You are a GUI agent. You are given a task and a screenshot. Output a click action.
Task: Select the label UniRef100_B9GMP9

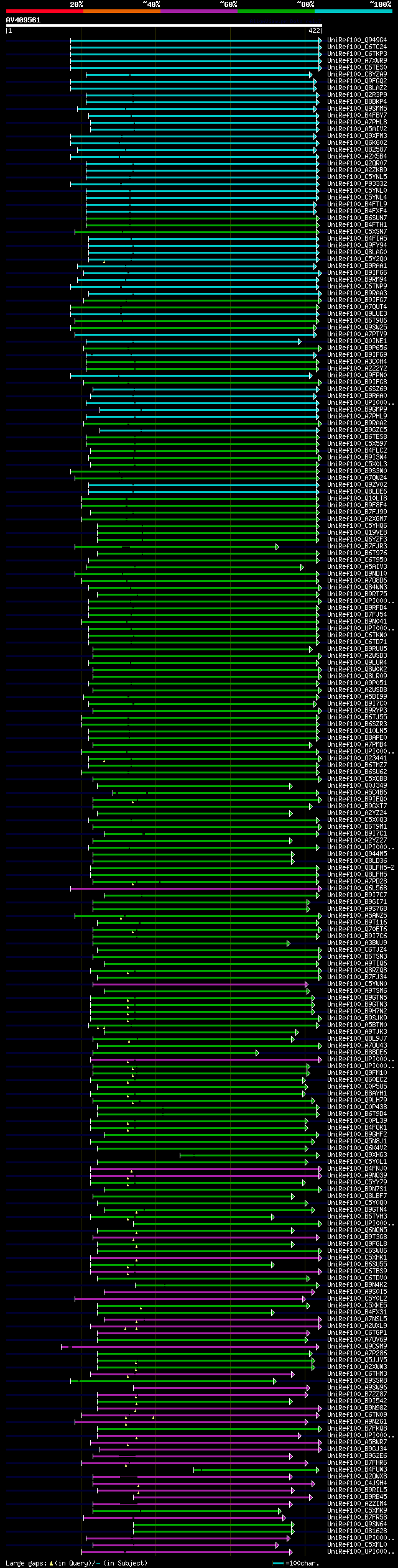(357, 410)
